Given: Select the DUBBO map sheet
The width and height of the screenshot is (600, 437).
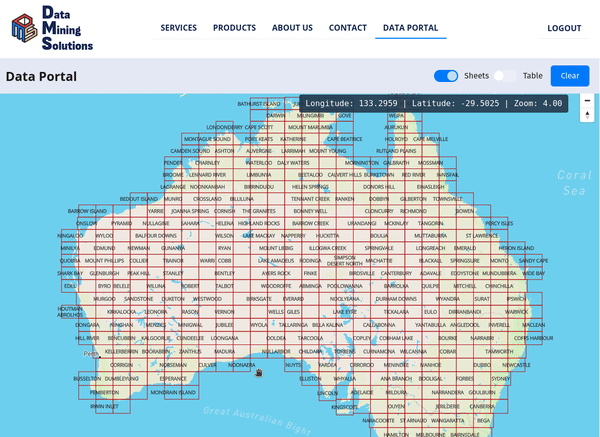Looking at the screenshot, I should (x=482, y=365).
